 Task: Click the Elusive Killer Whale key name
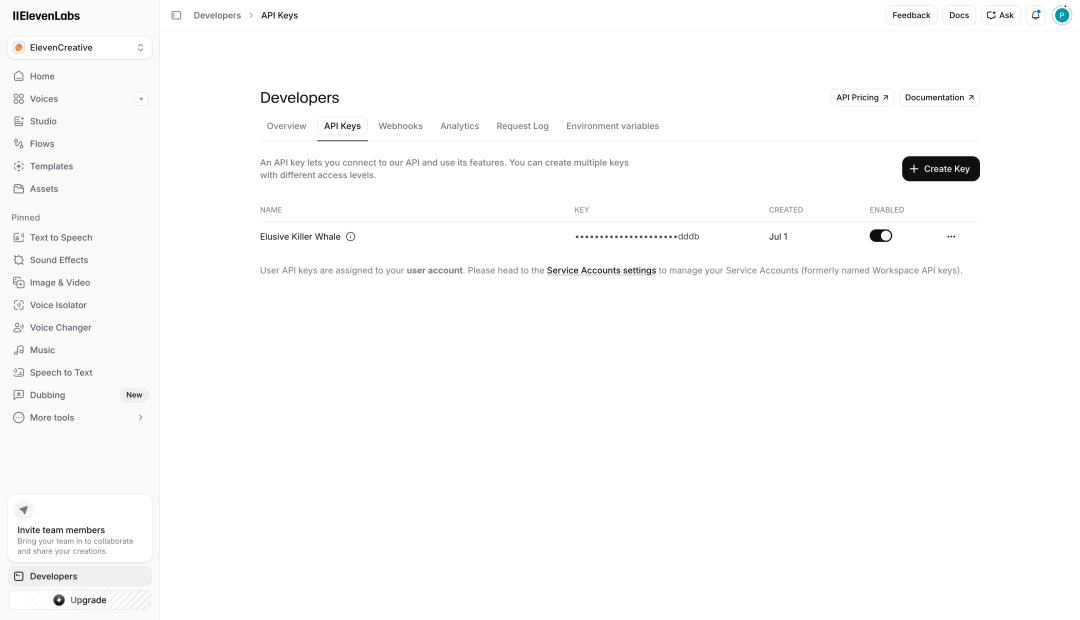coord(300,237)
